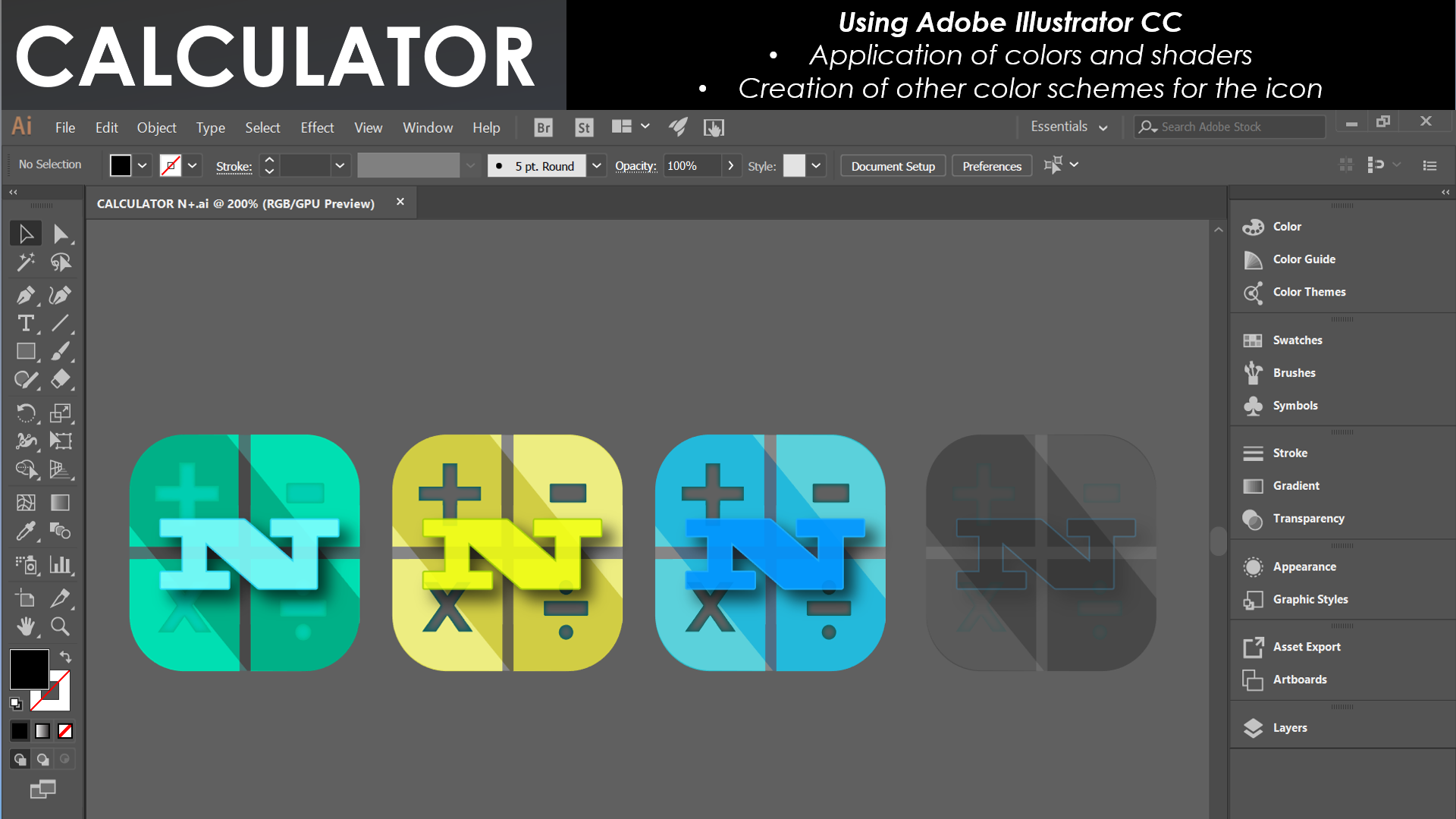Image resolution: width=1456 pixels, height=819 pixels.
Task: Pick the Symbol Sprayer tool
Action: click(26, 564)
